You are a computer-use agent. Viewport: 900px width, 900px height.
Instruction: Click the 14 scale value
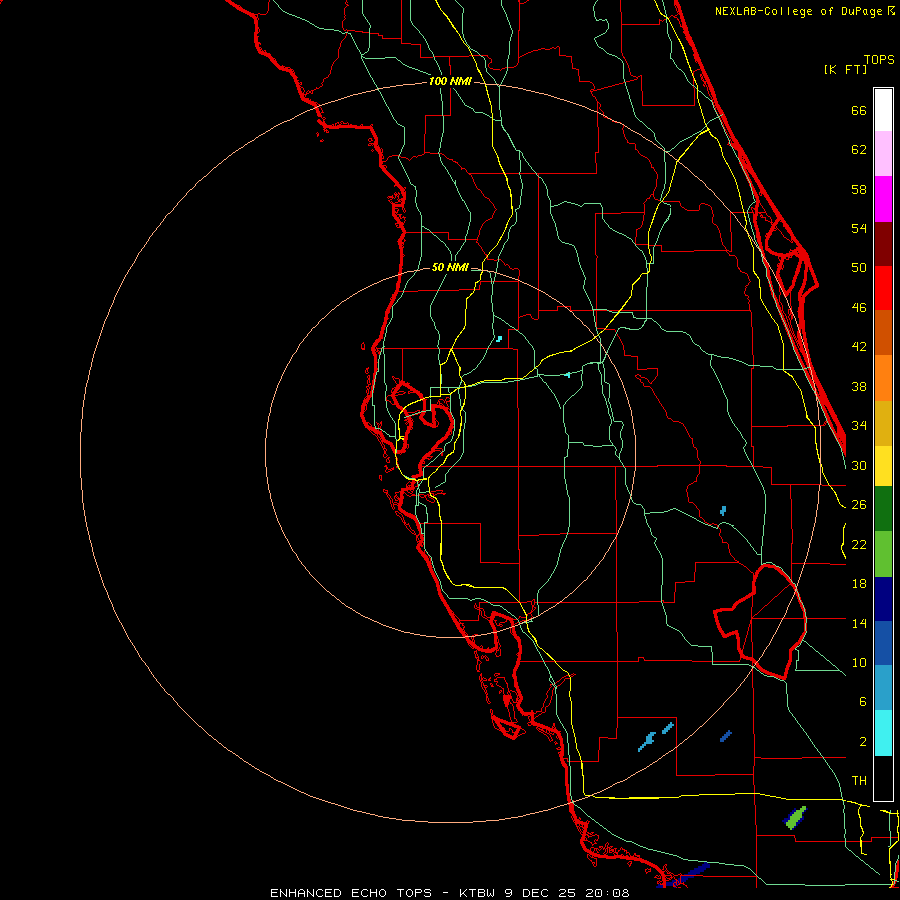click(859, 623)
